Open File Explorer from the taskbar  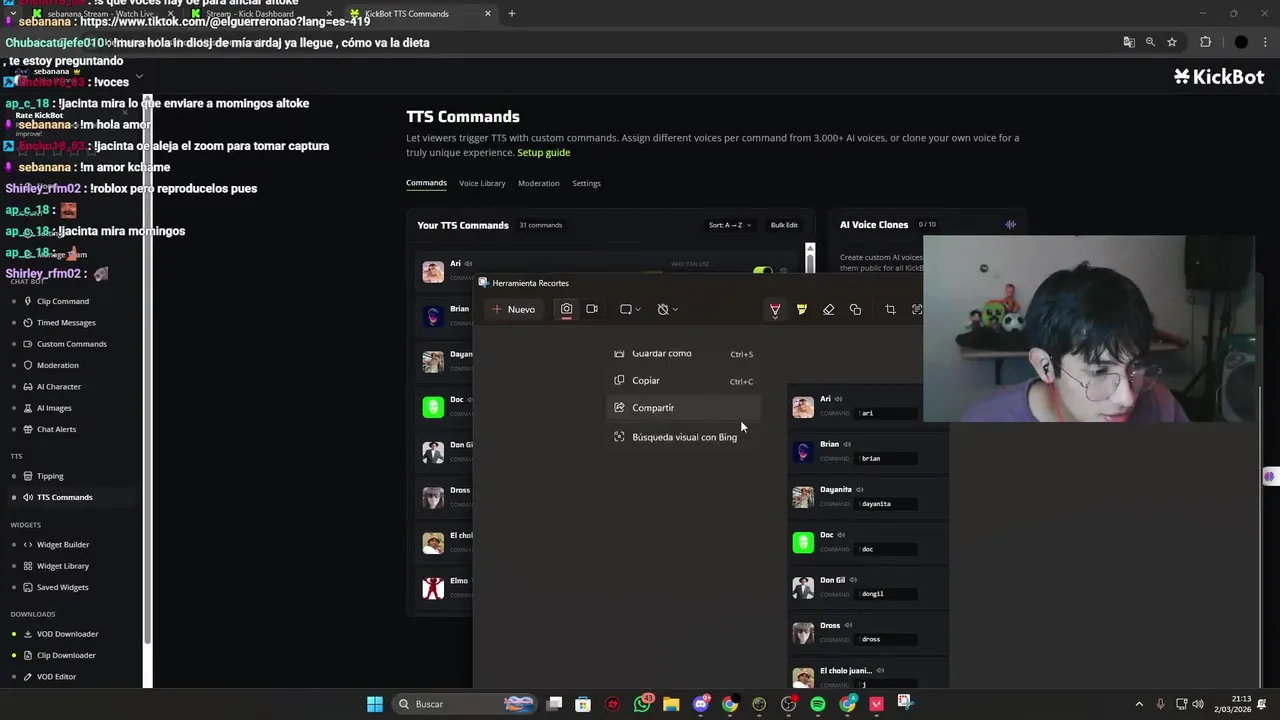[x=671, y=704]
